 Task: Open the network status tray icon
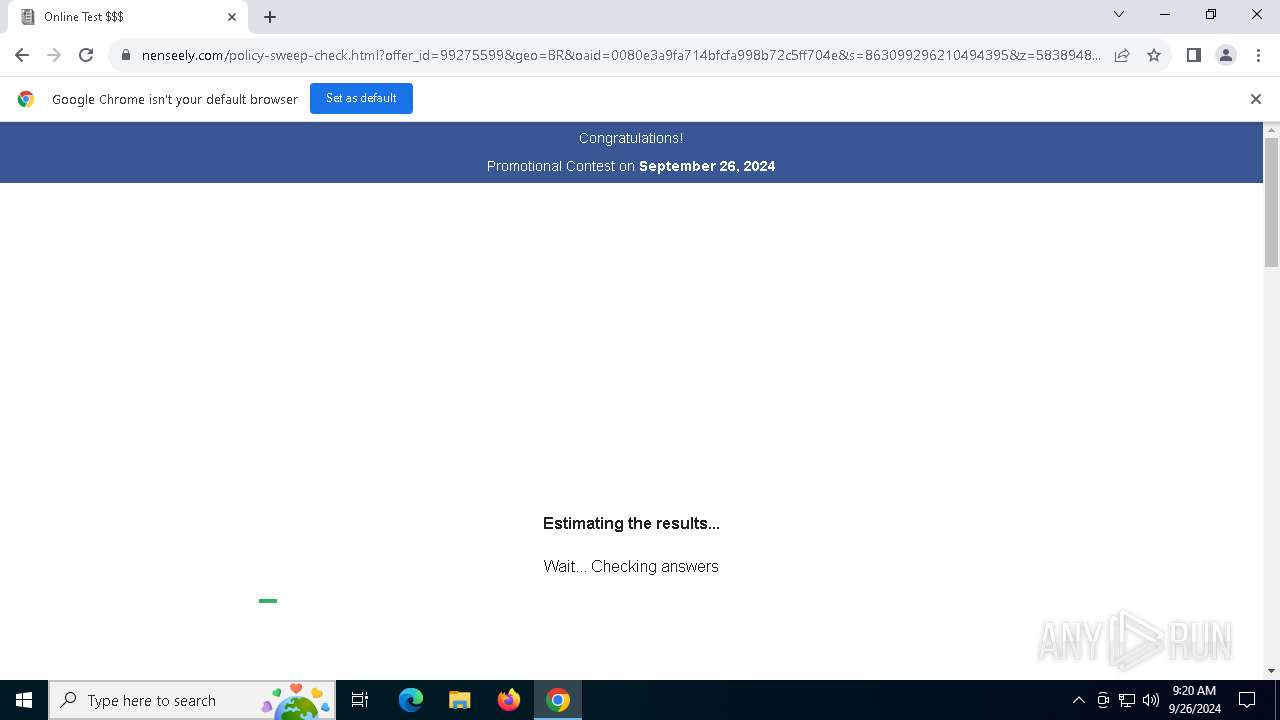[1127, 700]
